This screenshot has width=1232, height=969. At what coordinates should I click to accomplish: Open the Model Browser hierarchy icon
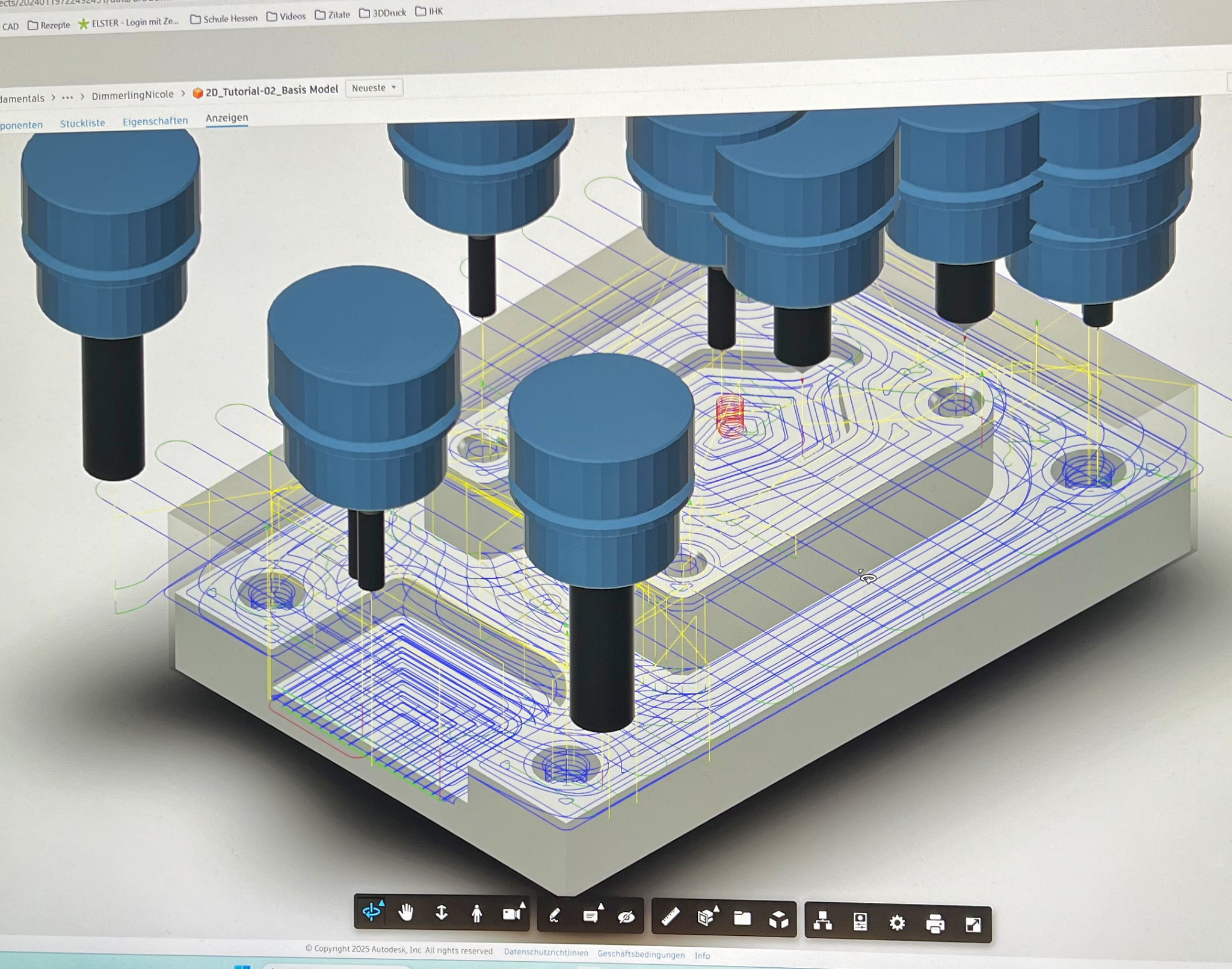[x=822, y=921]
